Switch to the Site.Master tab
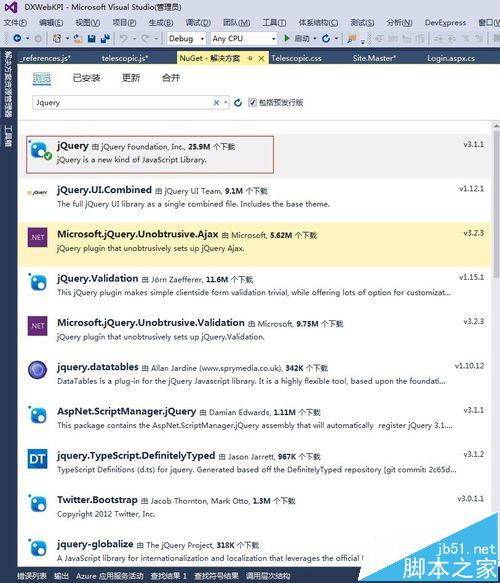Image resolution: width=500 pixels, height=583 pixels. click(x=374, y=58)
